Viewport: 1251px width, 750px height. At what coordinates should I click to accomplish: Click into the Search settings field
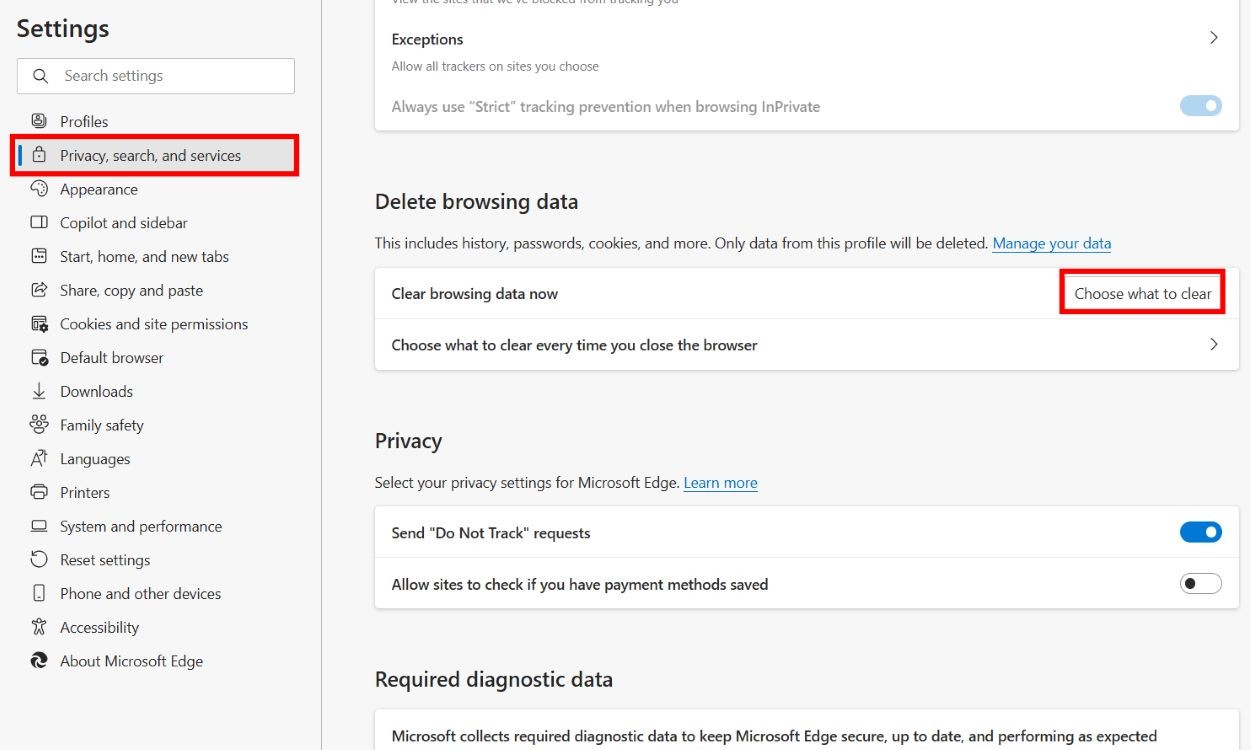click(156, 76)
